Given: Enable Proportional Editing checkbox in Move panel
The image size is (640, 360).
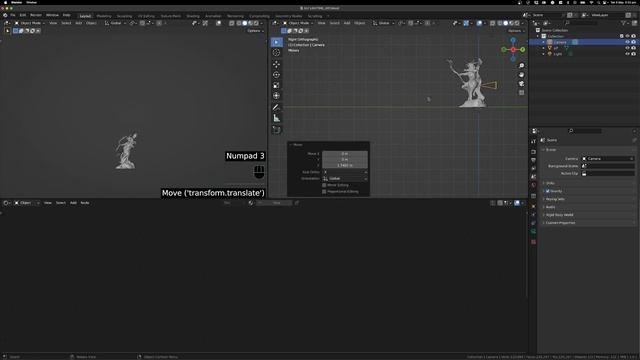Looking at the screenshot, I should (324, 191).
